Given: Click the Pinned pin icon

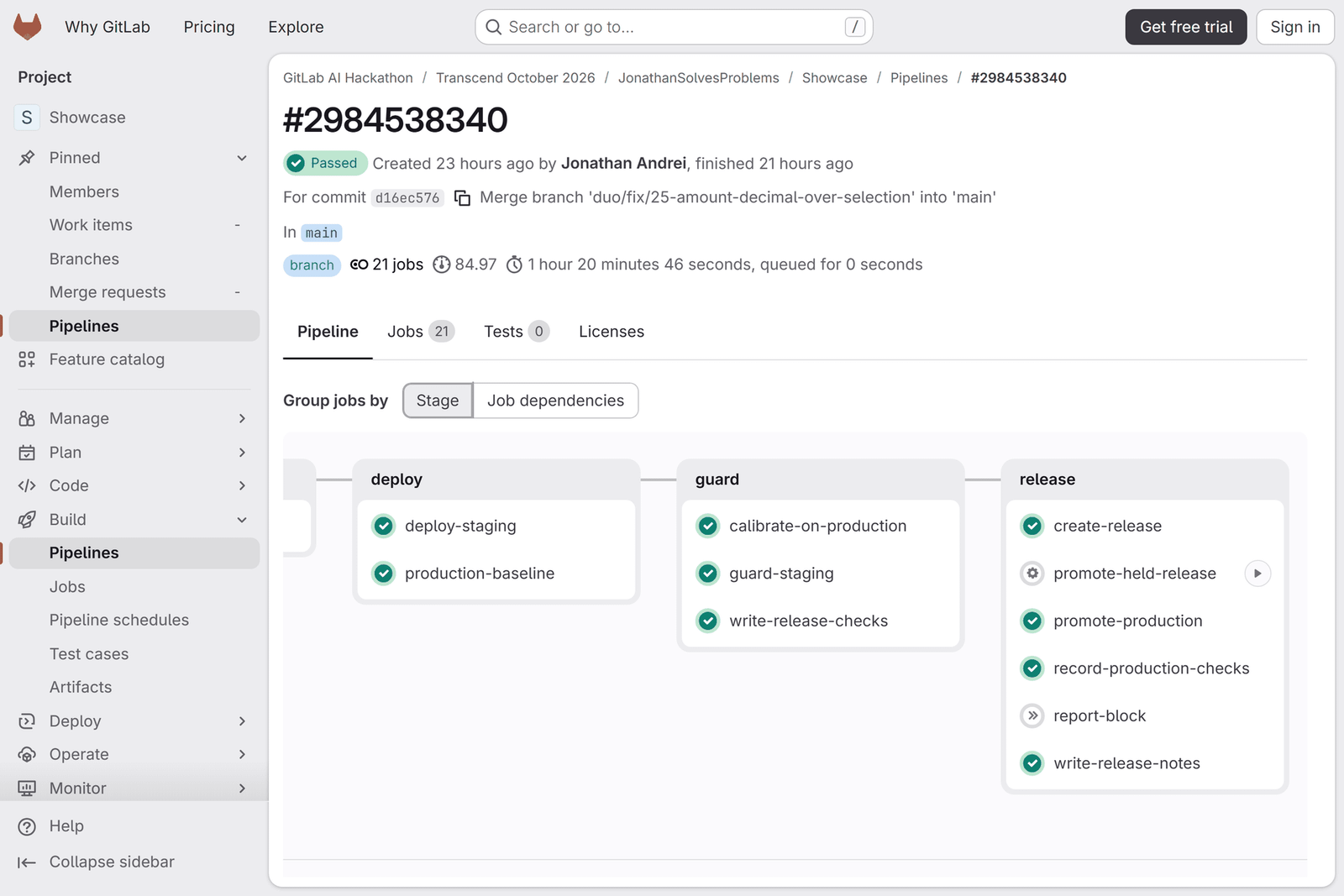Looking at the screenshot, I should click(x=27, y=158).
